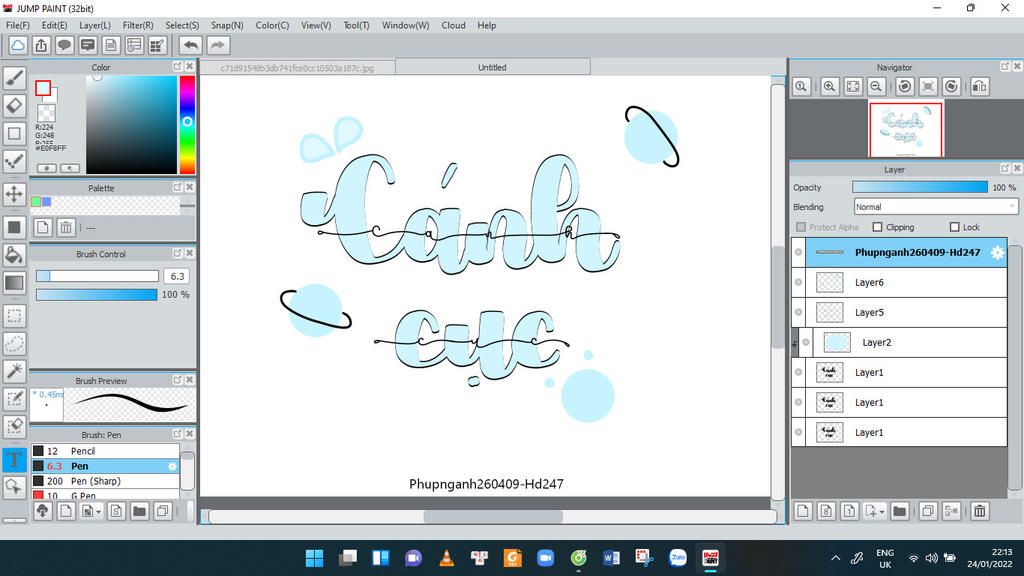Click the layer Opacity slider
Viewport: 1024px width, 576px height.
click(920, 187)
